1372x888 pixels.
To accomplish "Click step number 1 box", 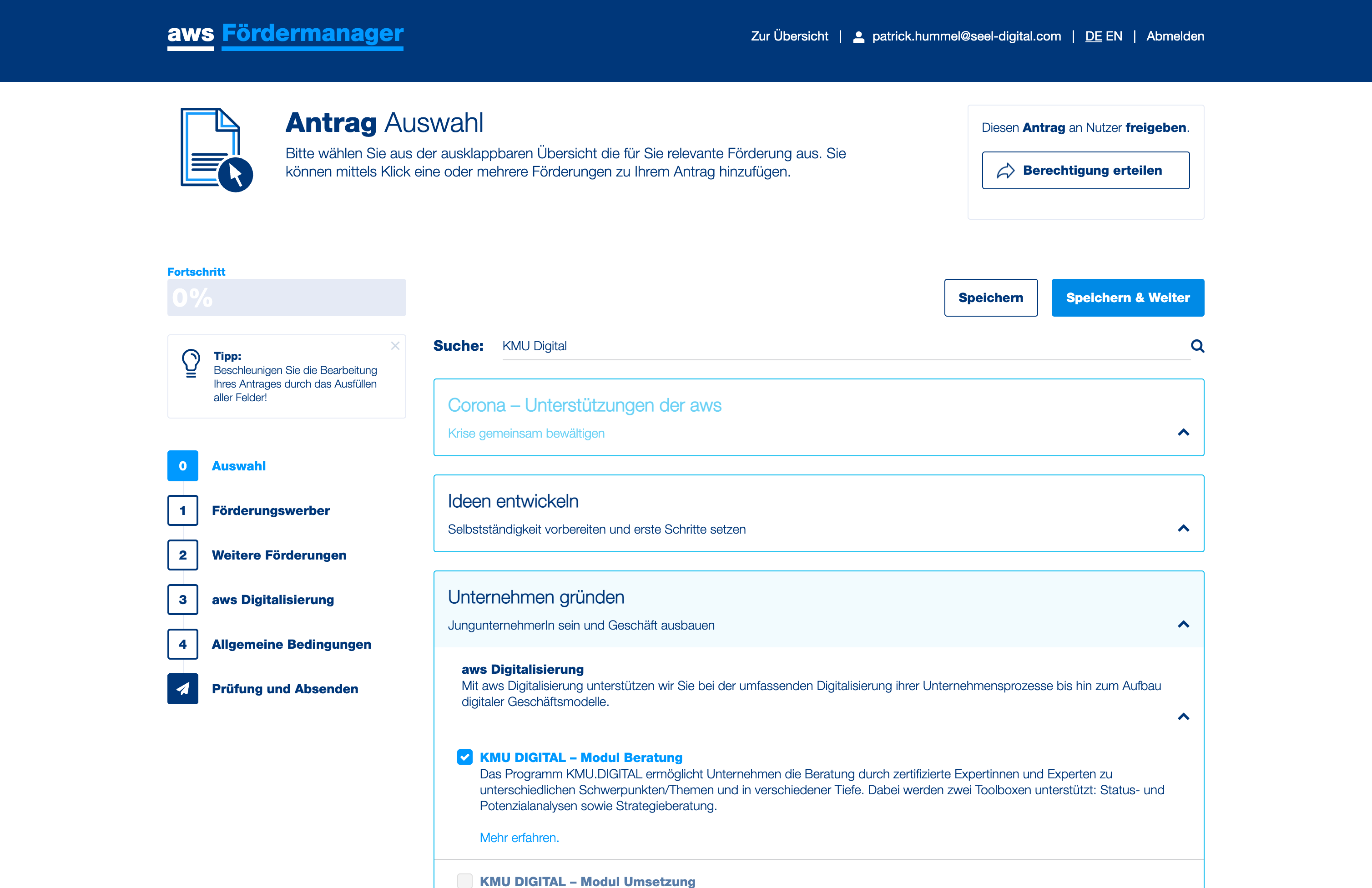I will tap(183, 510).
